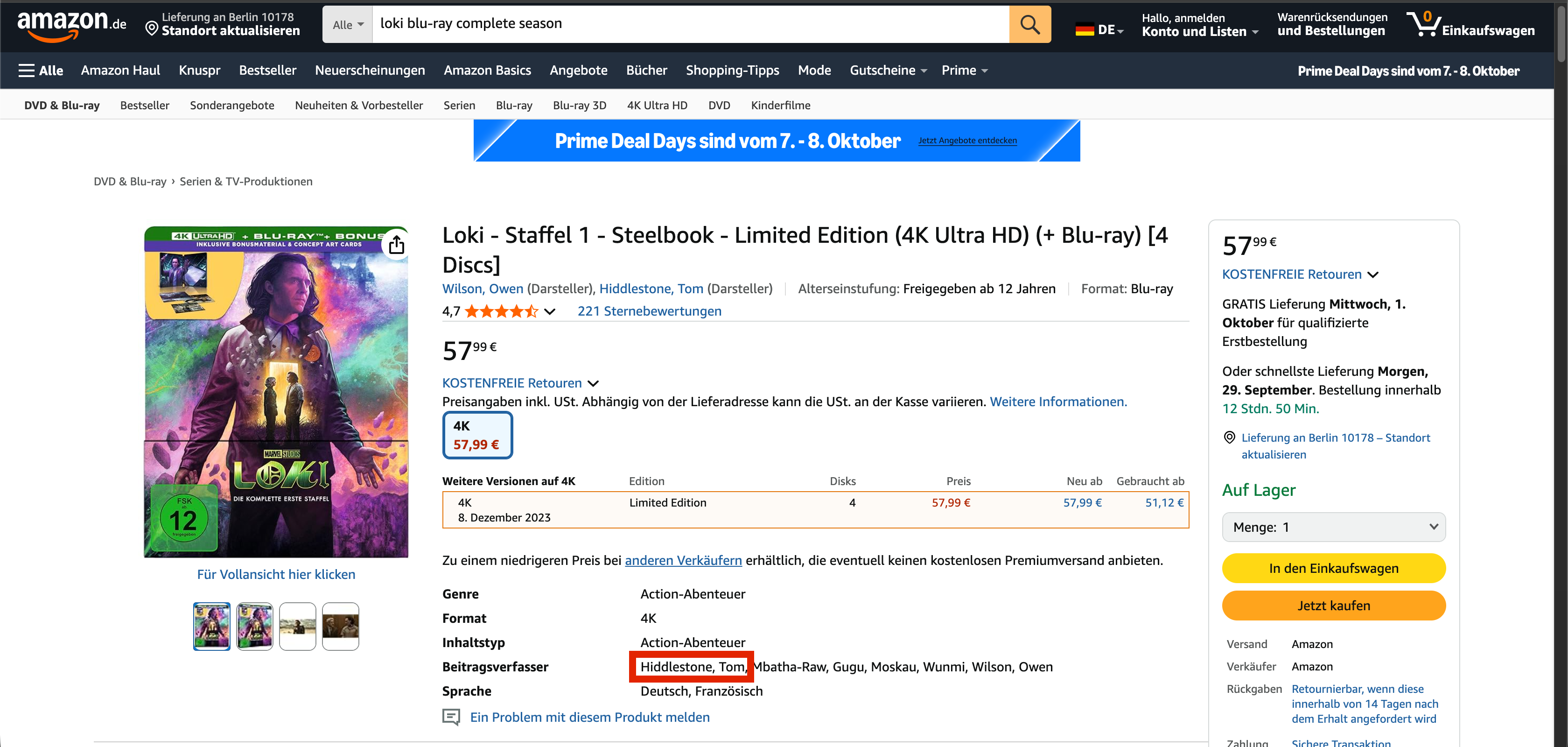Click report problem speech bubble icon

click(x=451, y=717)
